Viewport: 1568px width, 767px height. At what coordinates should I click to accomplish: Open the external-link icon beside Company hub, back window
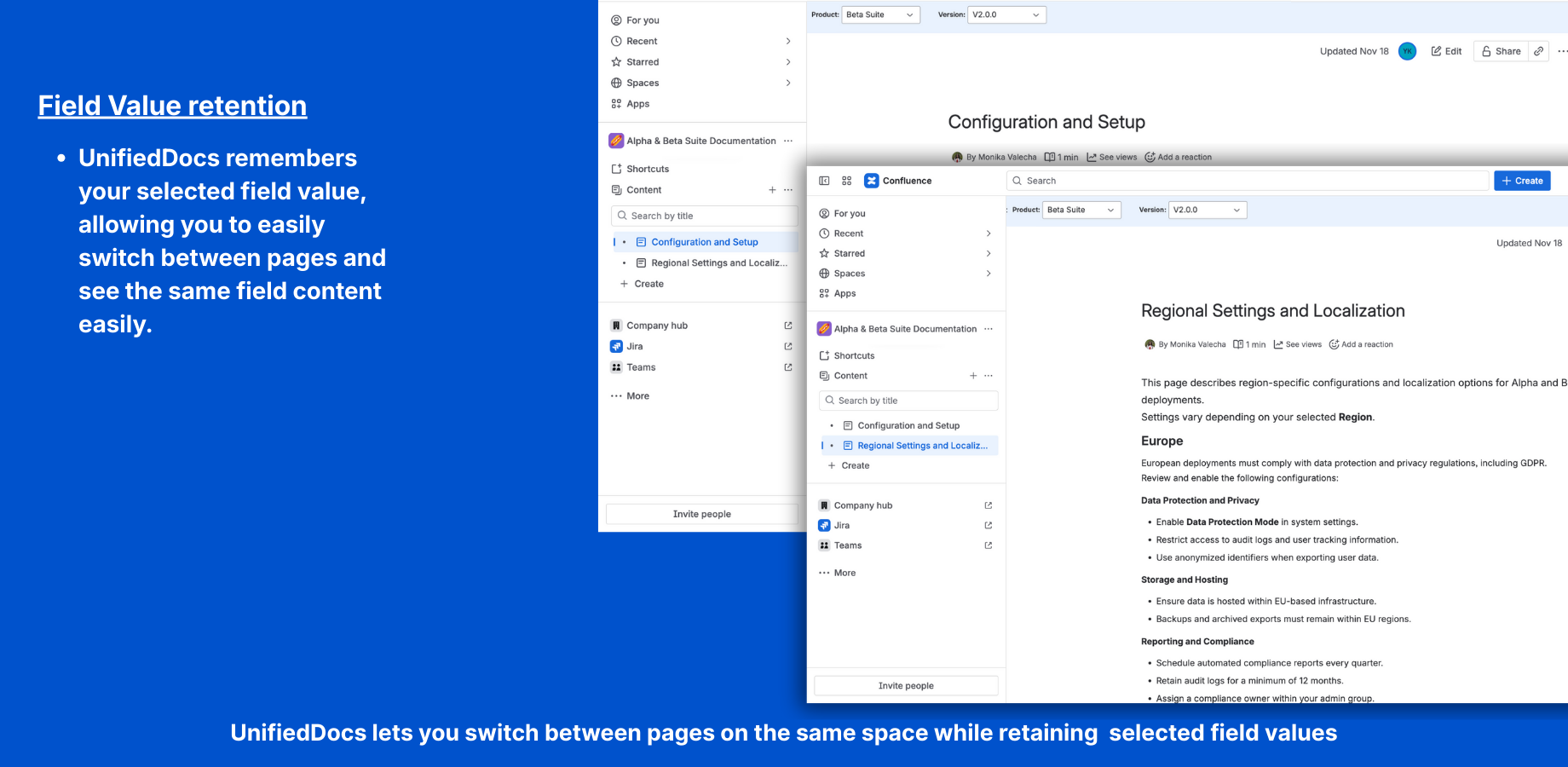click(x=788, y=326)
